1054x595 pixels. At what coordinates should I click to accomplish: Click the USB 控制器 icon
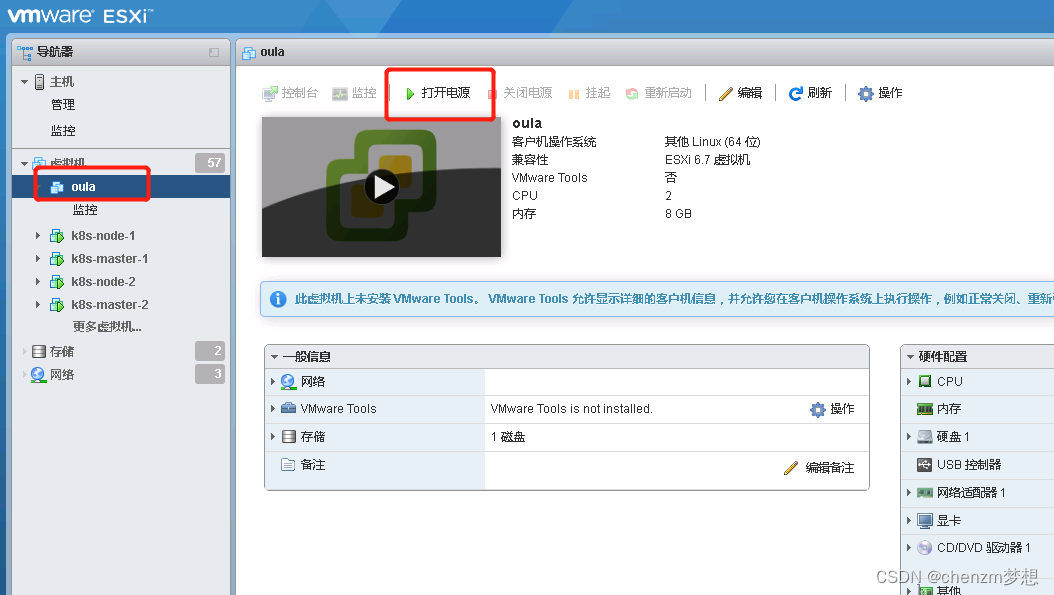(x=925, y=465)
